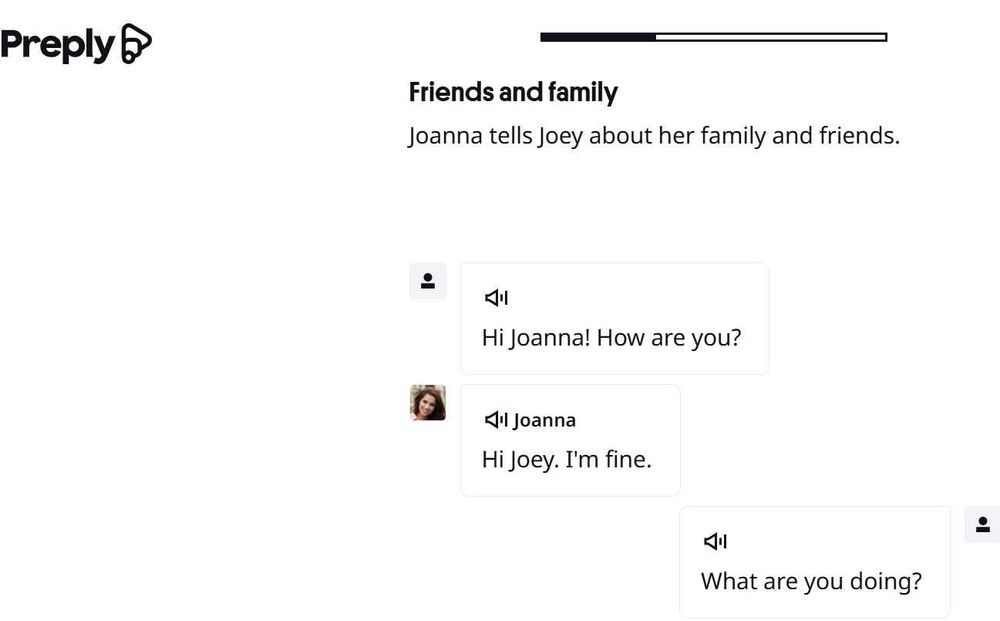Click the unfilled part of the progress bar

click(770, 37)
